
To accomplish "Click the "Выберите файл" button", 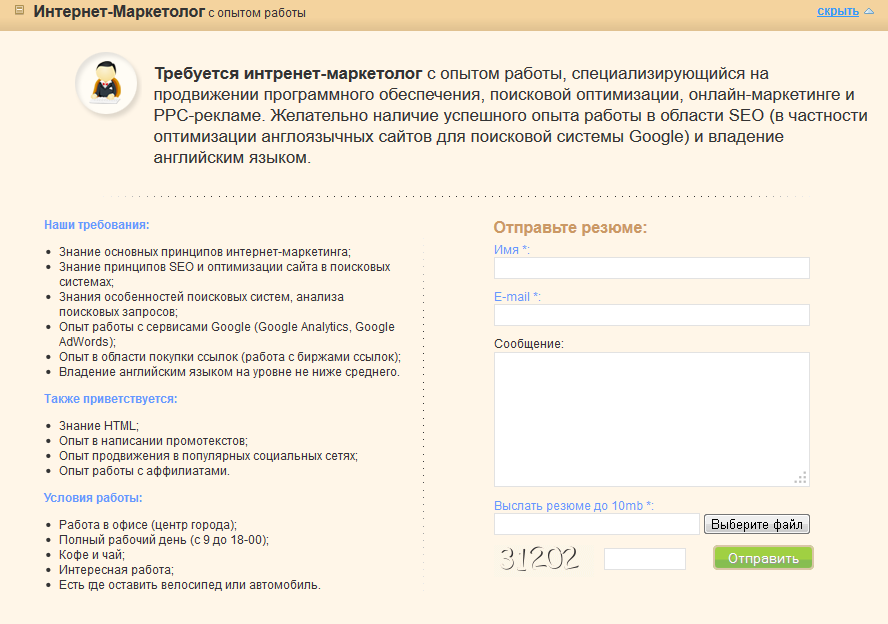I will coord(757,524).
